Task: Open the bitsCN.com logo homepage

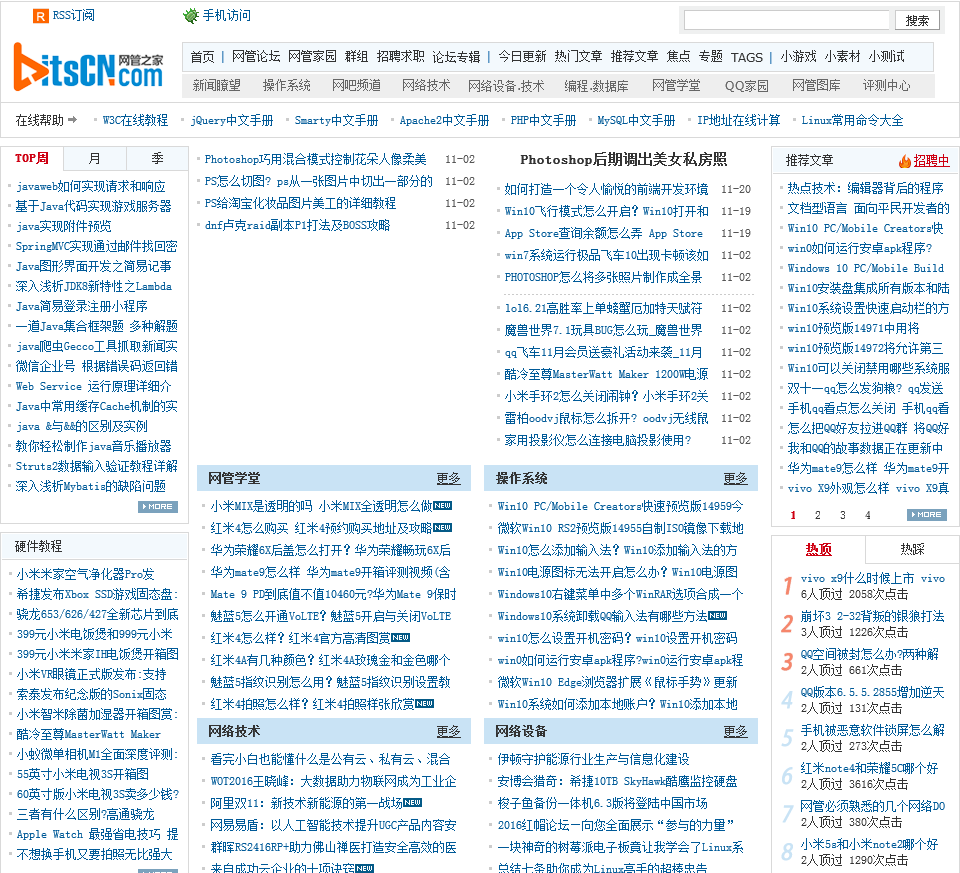Action: click(89, 67)
